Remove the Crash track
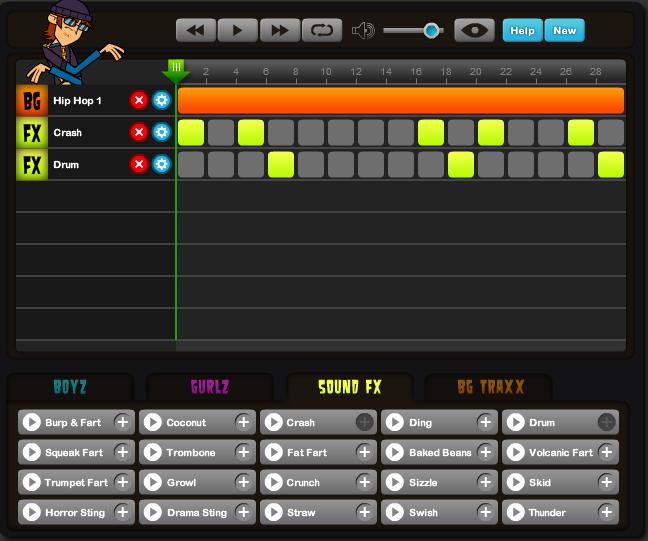This screenshot has height=541, width=648. coord(139,132)
